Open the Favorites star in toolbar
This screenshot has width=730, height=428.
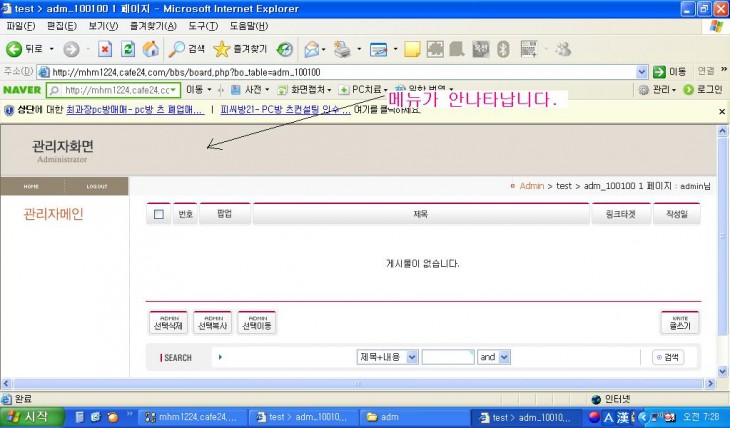coord(222,48)
